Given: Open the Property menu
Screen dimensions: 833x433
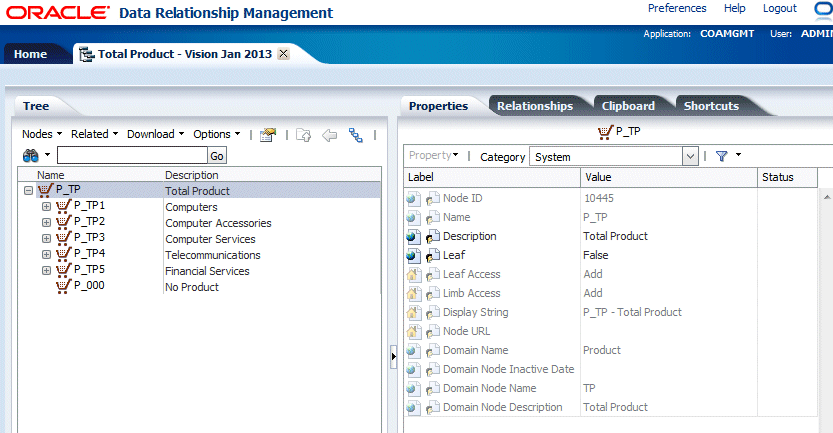Looking at the screenshot, I should pyautogui.click(x=434, y=155).
